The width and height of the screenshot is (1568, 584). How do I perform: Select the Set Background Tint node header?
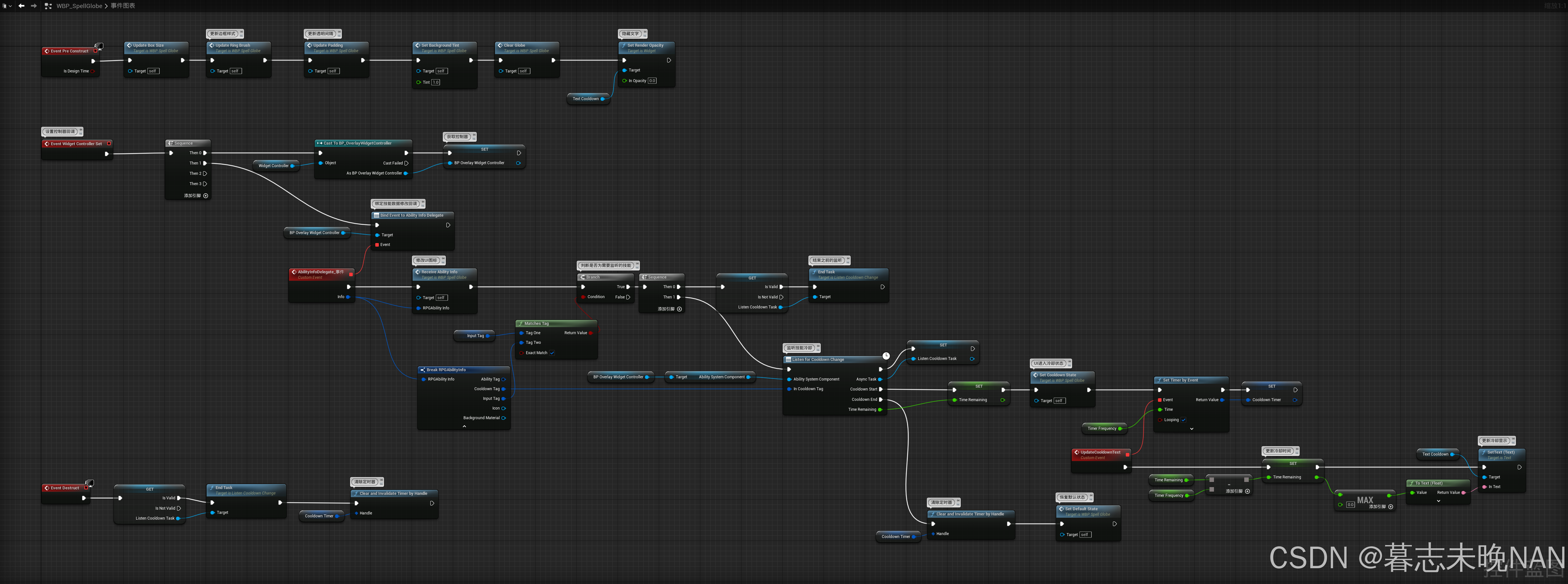pyautogui.click(x=445, y=48)
